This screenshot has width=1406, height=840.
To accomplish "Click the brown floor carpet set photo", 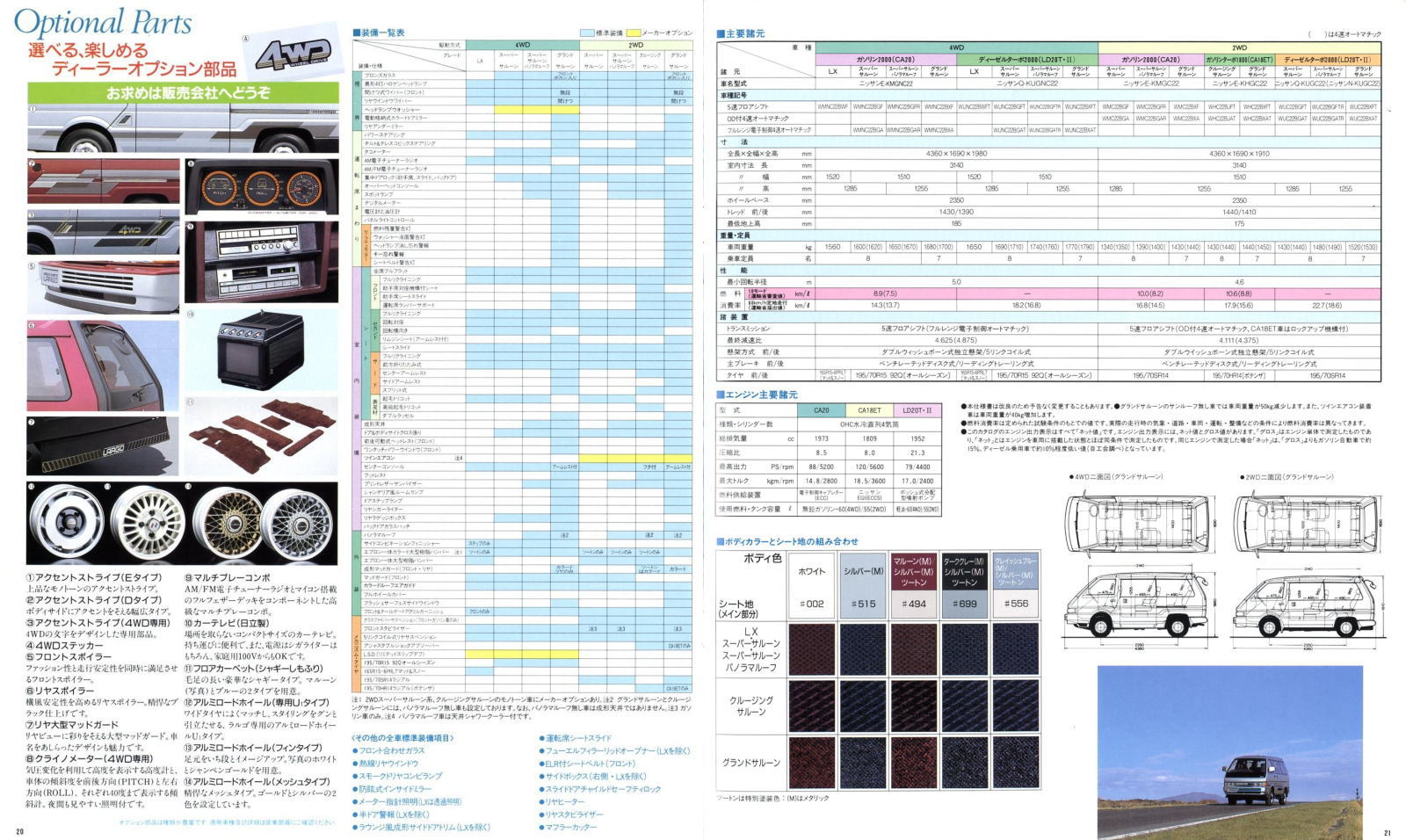I will 262,434.
